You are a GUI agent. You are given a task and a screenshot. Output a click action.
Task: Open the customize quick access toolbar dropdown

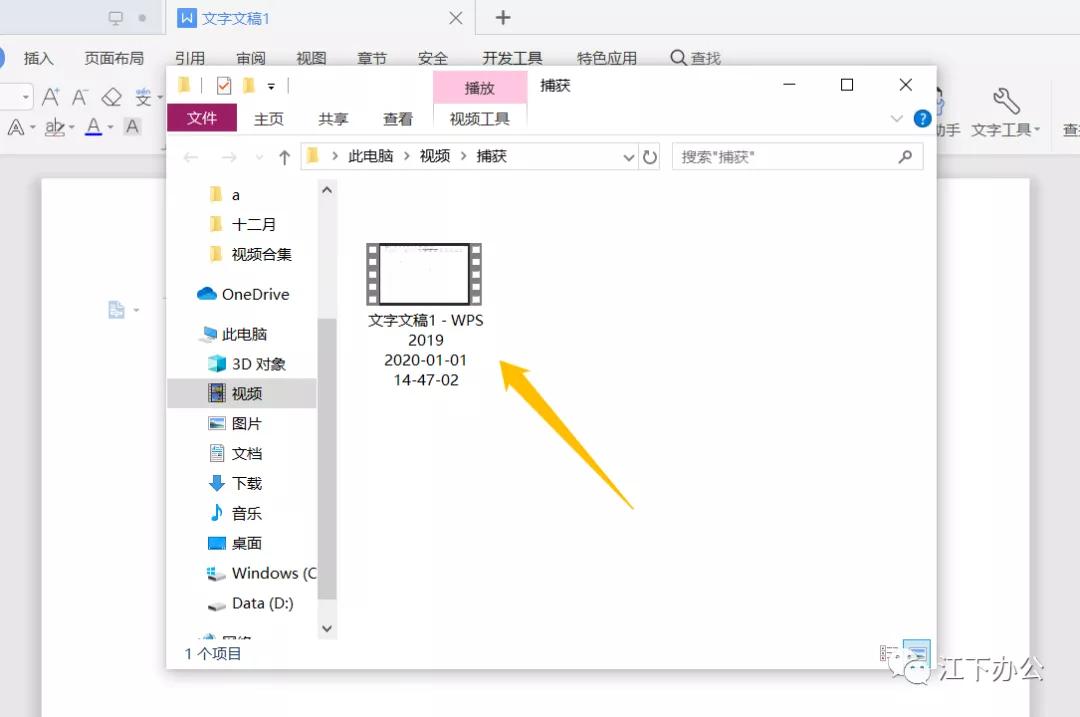(271, 87)
